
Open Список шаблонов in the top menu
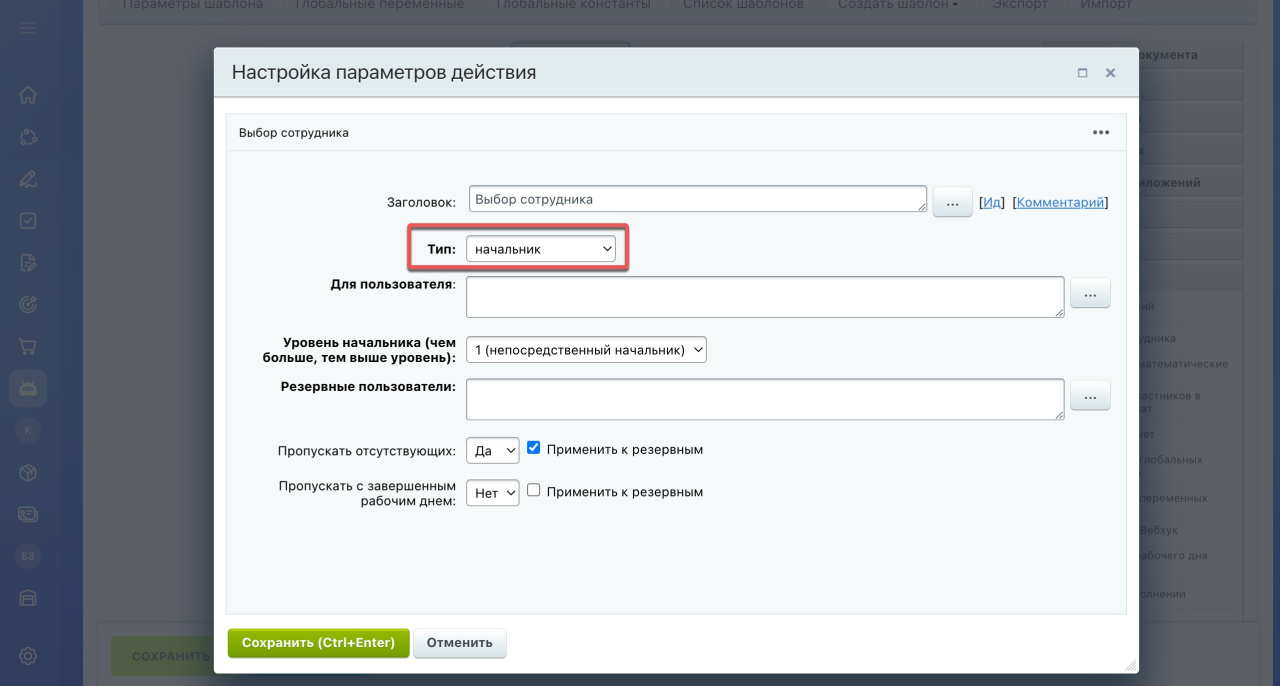click(x=743, y=5)
